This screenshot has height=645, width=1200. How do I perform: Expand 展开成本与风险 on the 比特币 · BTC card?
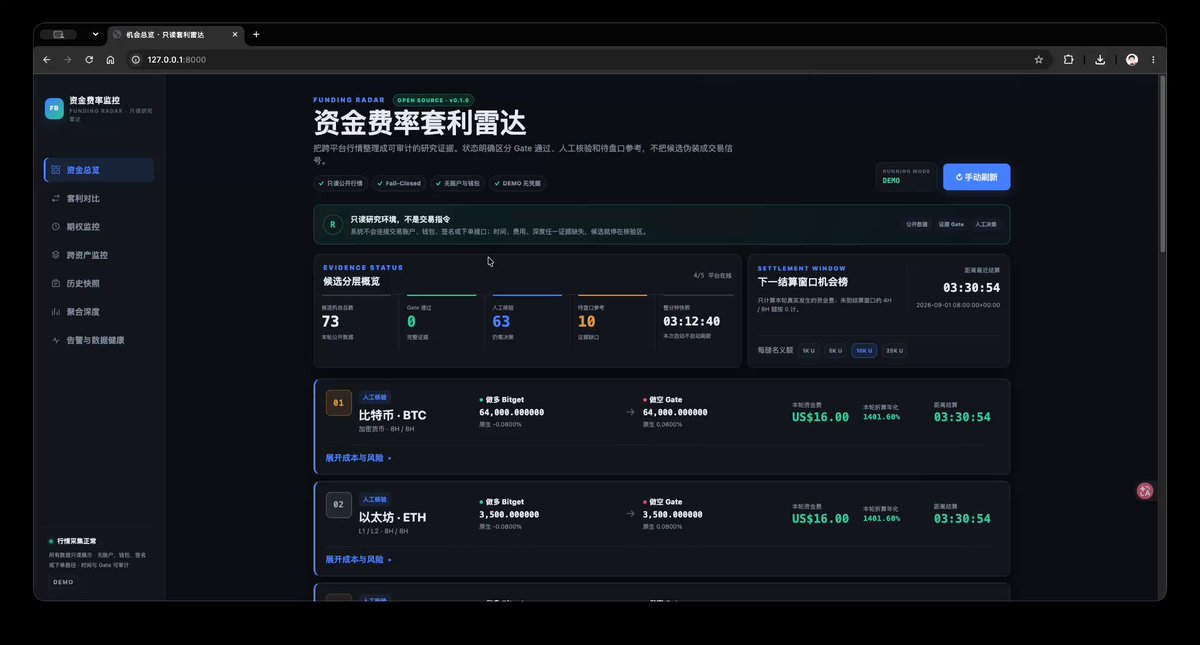[x=358, y=458]
